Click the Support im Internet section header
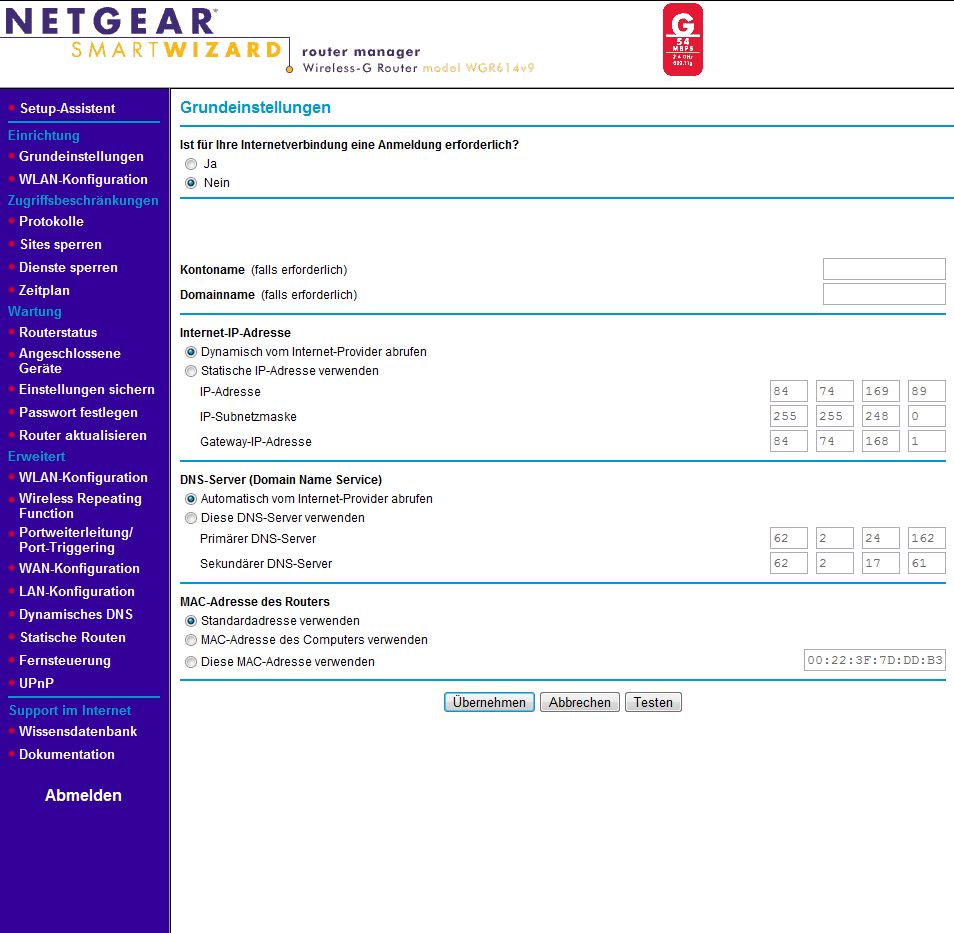This screenshot has width=954, height=933. (x=70, y=710)
